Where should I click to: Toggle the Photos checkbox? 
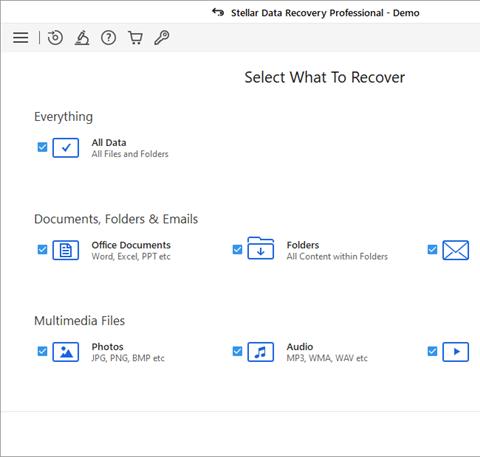[x=42, y=351]
